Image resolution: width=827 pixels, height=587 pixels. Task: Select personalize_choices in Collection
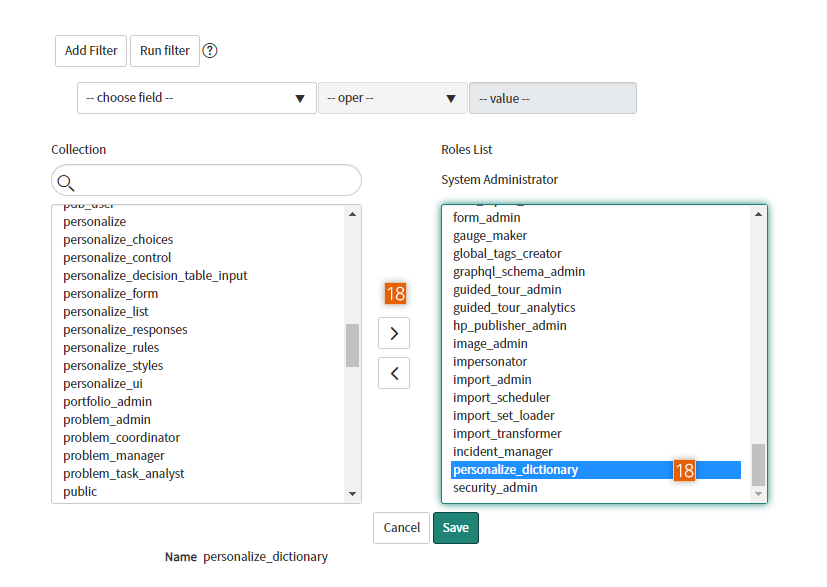[x=118, y=239]
